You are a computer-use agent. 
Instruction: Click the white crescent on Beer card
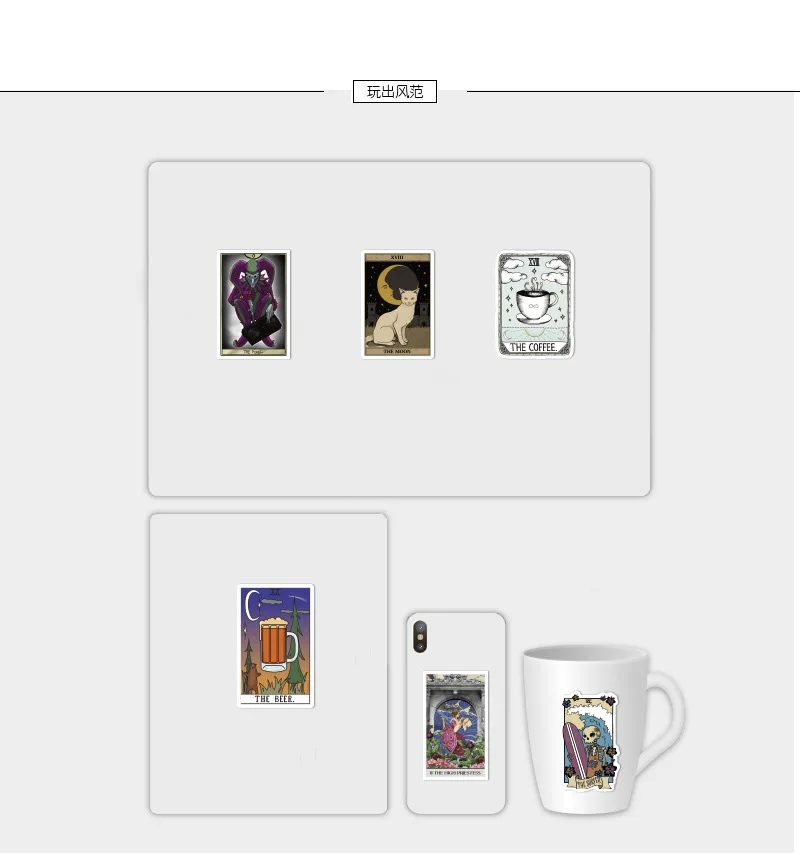point(251,605)
